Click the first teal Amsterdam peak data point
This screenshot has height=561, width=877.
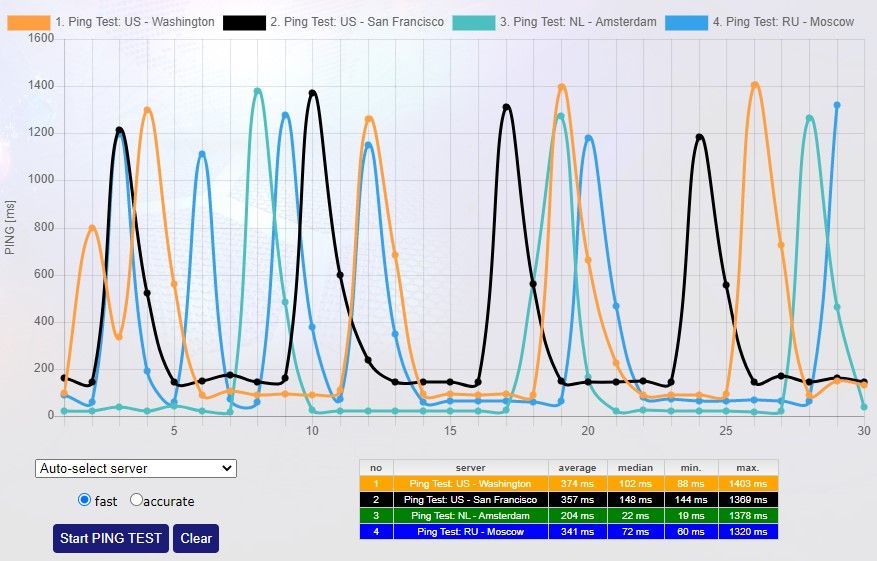258,91
